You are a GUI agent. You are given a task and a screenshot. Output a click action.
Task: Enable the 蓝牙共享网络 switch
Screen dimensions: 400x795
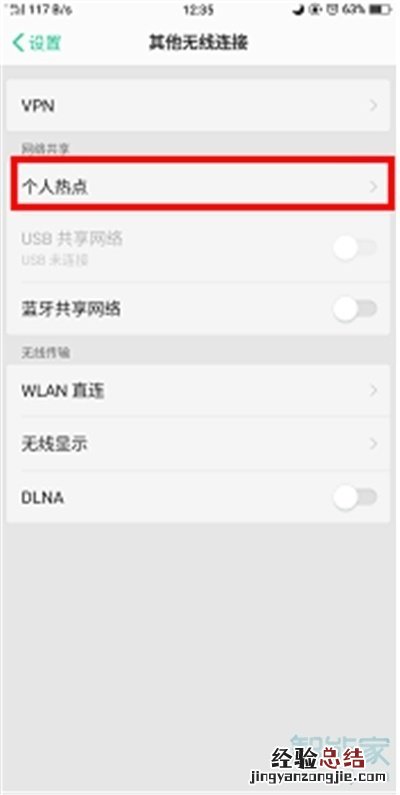(355, 308)
